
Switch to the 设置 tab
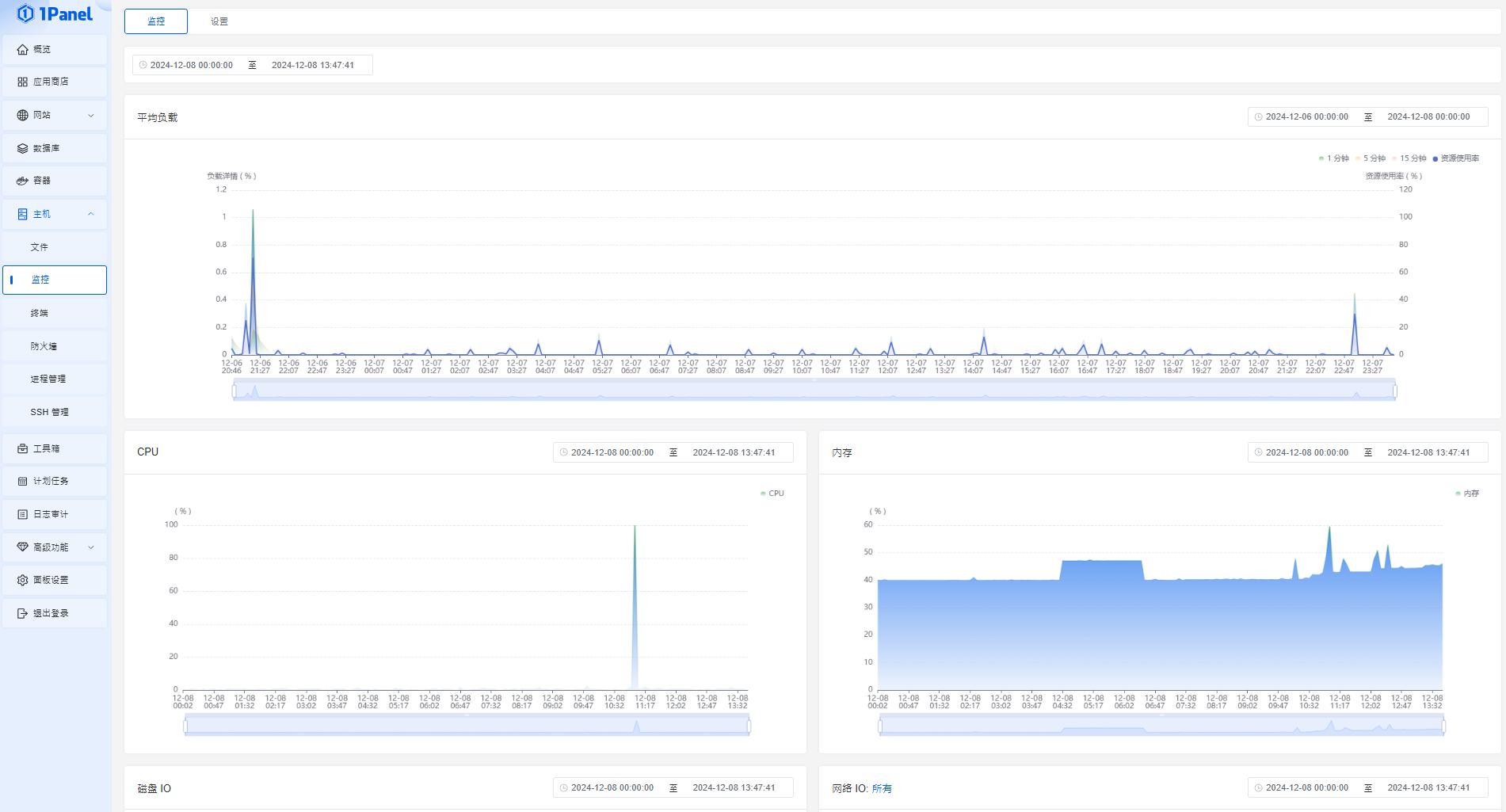pyautogui.click(x=219, y=21)
